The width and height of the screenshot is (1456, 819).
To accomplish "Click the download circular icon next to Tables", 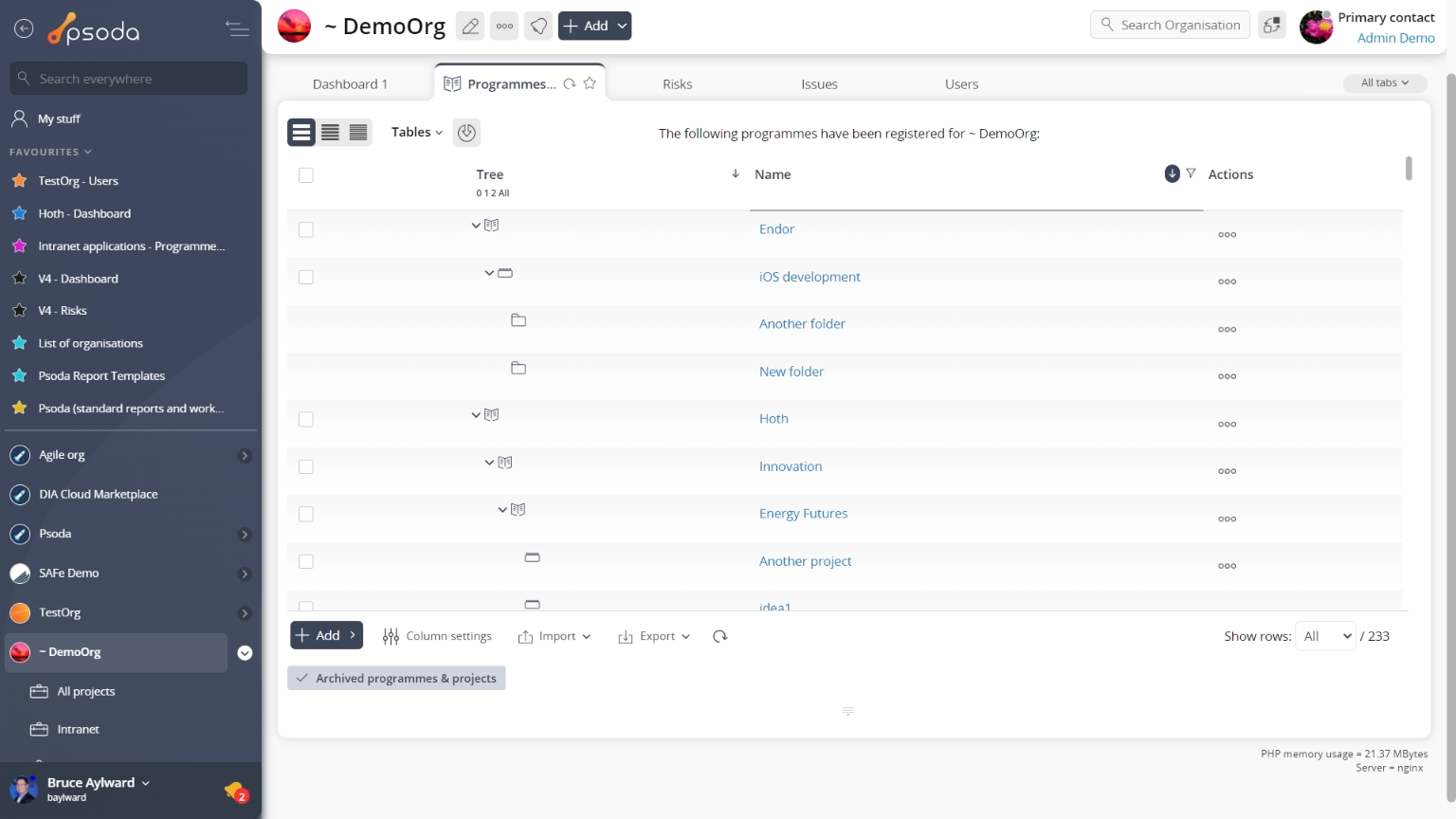I will (x=466, y=133).
